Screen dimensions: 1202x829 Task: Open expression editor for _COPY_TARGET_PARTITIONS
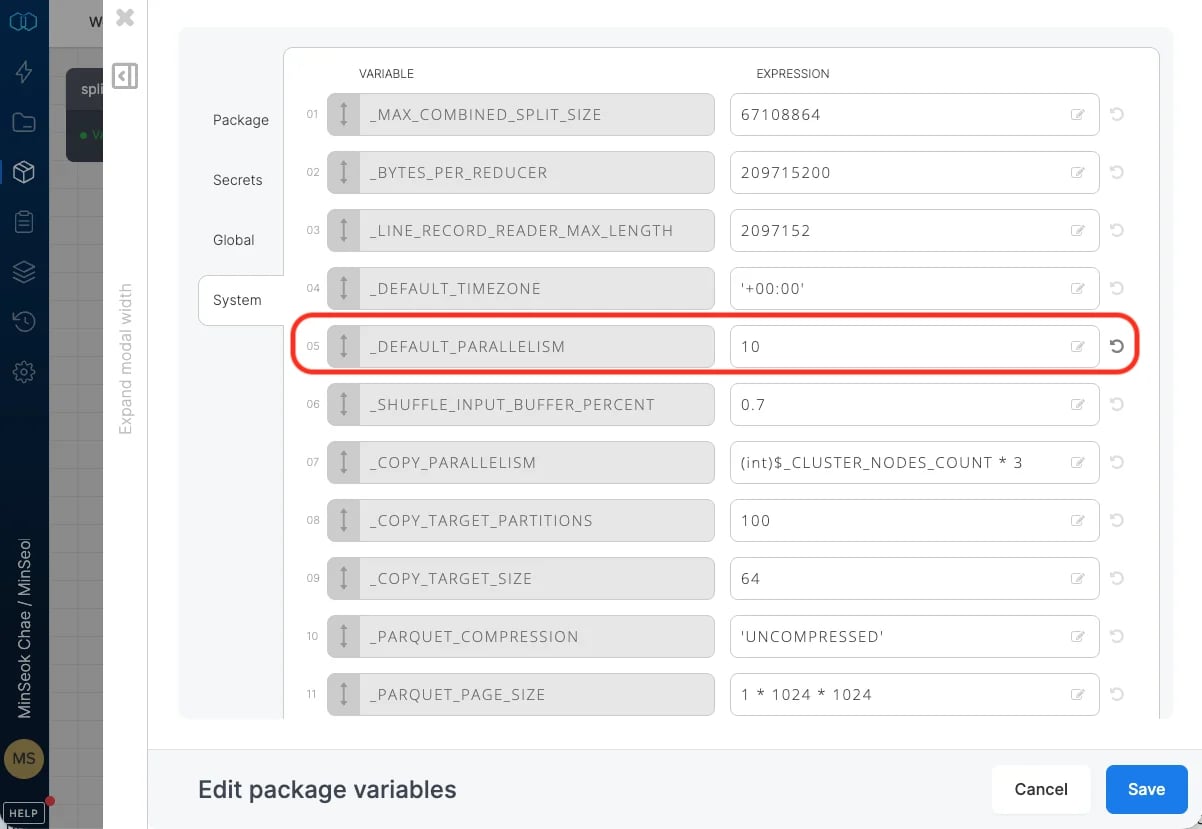coord(1078,521)
